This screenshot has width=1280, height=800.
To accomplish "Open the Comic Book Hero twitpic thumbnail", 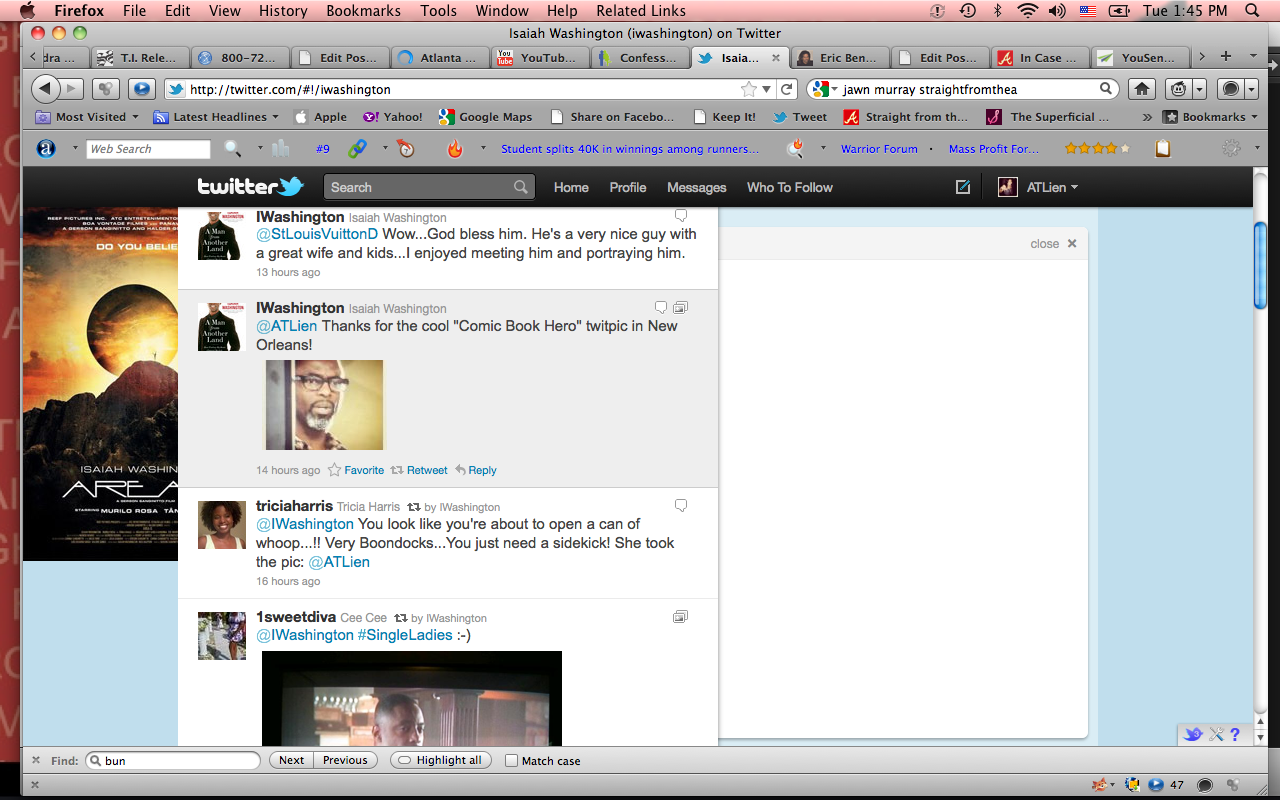I will [324, 405].
